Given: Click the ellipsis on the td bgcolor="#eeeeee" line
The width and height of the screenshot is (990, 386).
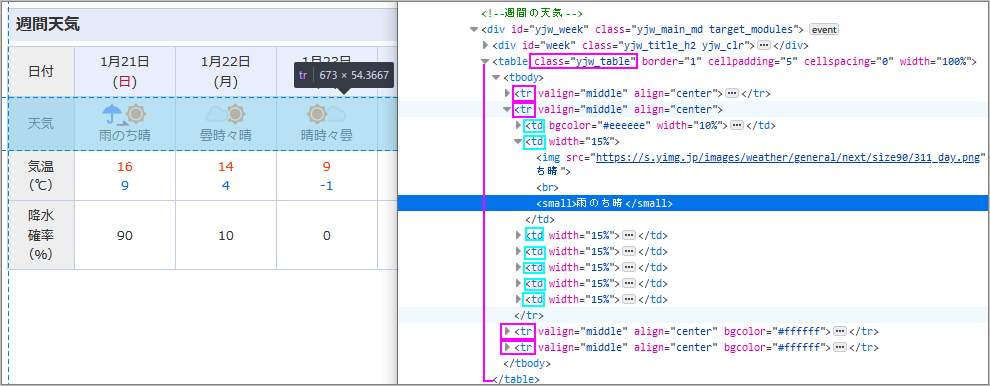Looking at the screenshot, I should pyautogui.click(x=736, y=125).
